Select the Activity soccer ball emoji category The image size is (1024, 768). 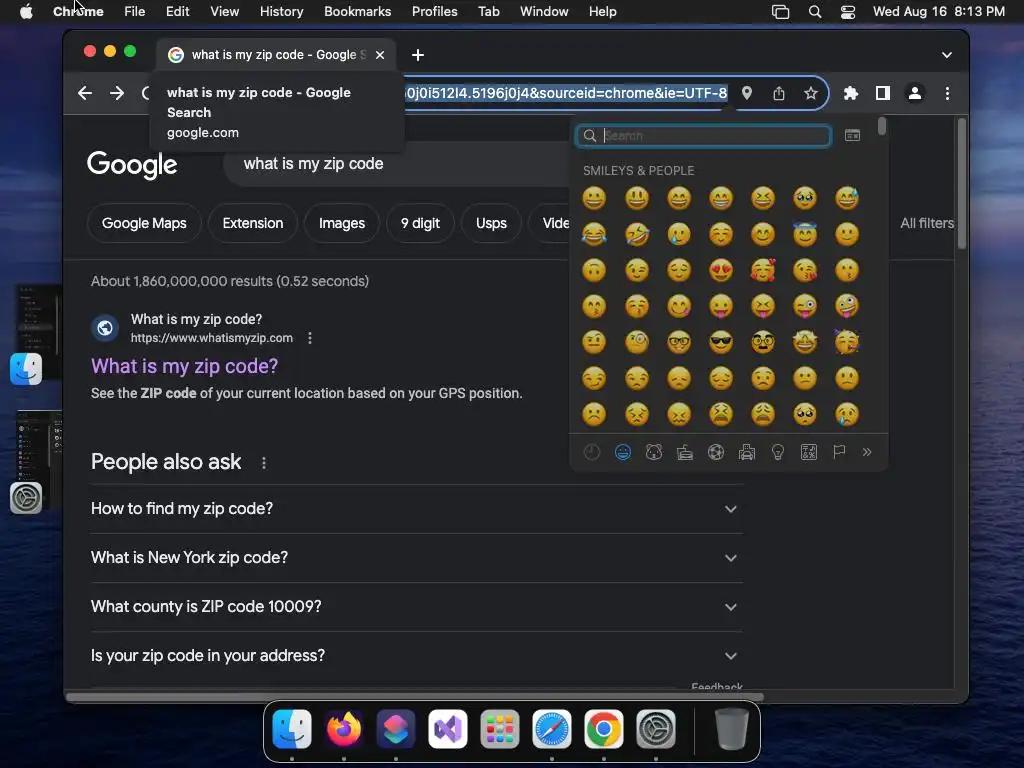click(x=716, y=452)
